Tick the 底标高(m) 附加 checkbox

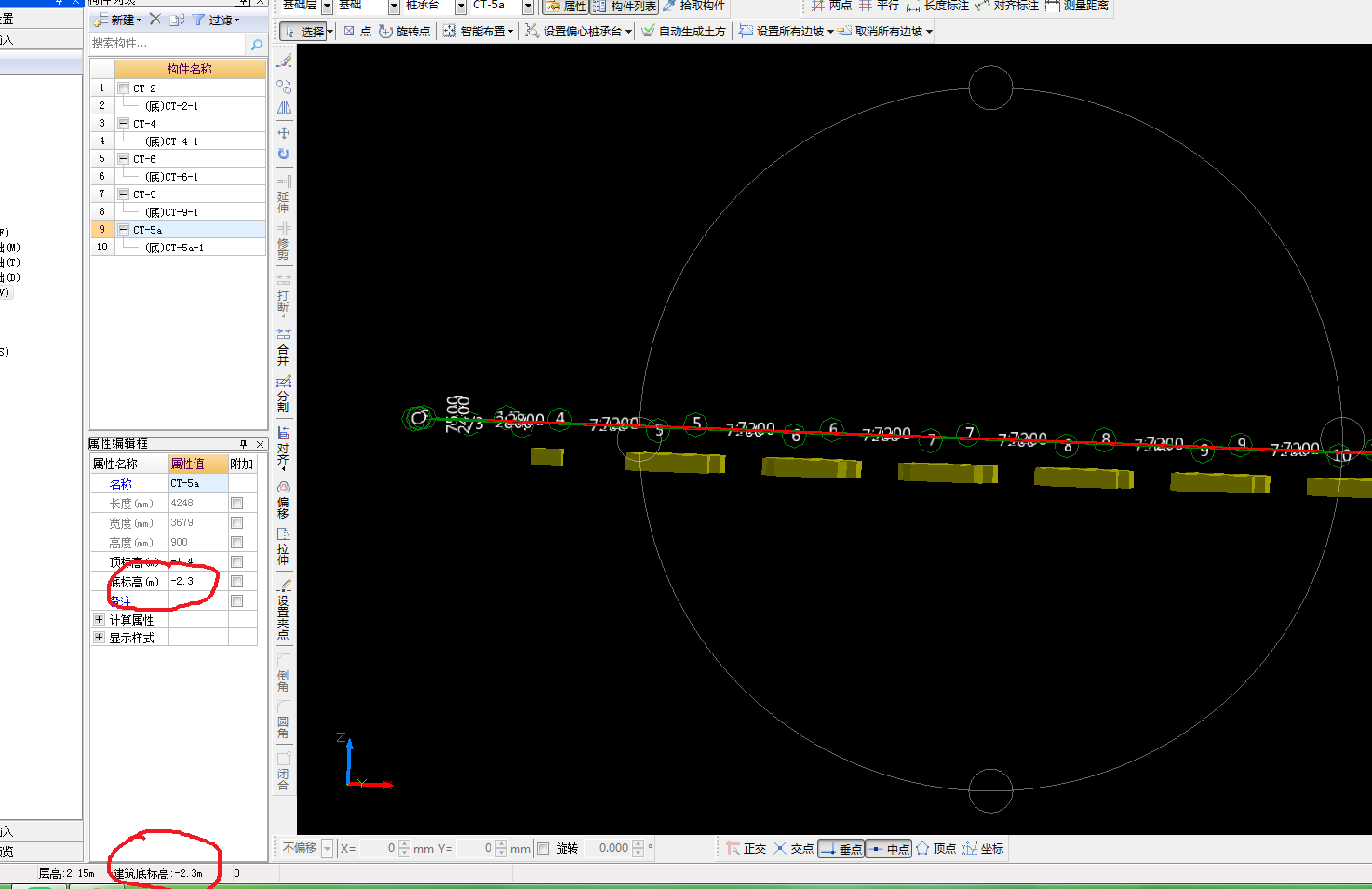[x=236, y=581]
